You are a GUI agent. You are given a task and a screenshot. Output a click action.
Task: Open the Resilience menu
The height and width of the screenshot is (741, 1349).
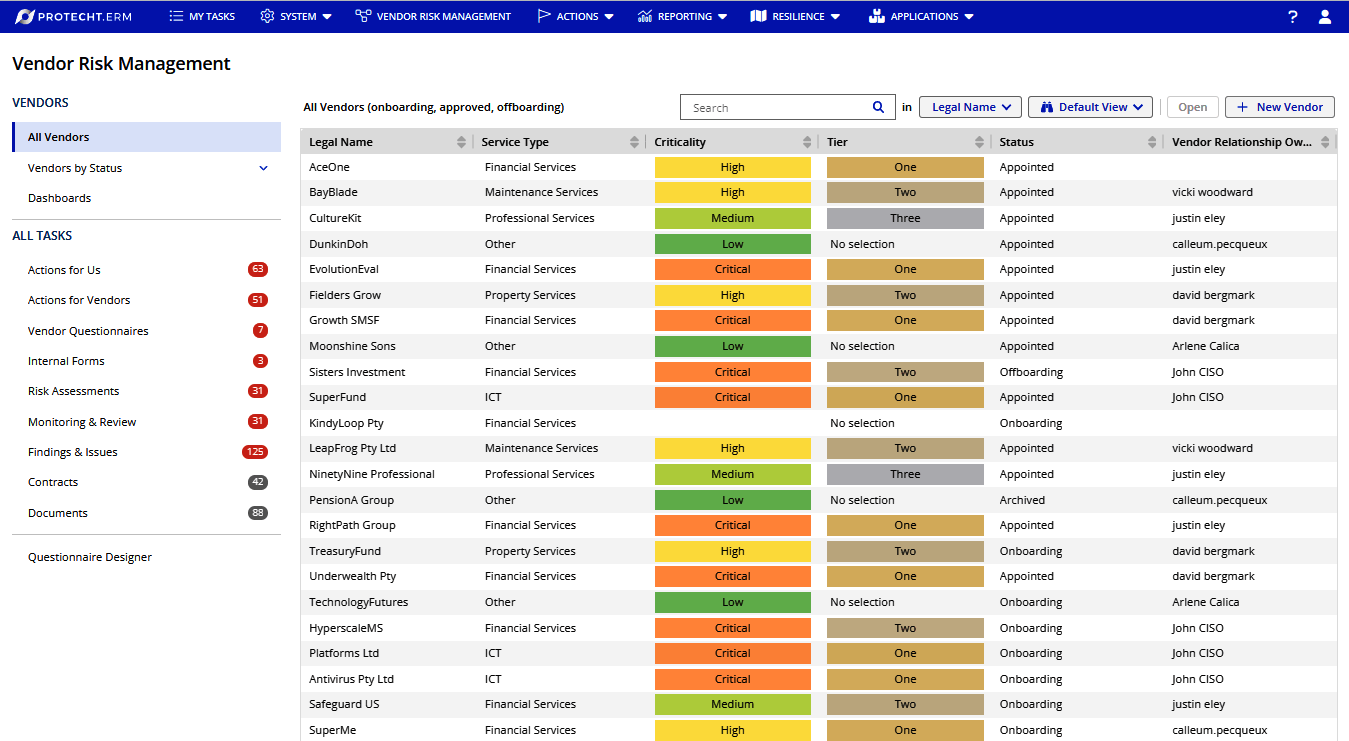(x=795, y=16)
